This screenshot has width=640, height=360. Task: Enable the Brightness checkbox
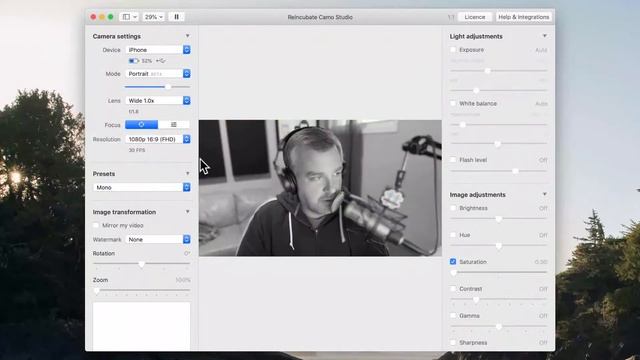click(x=453, y=208)
